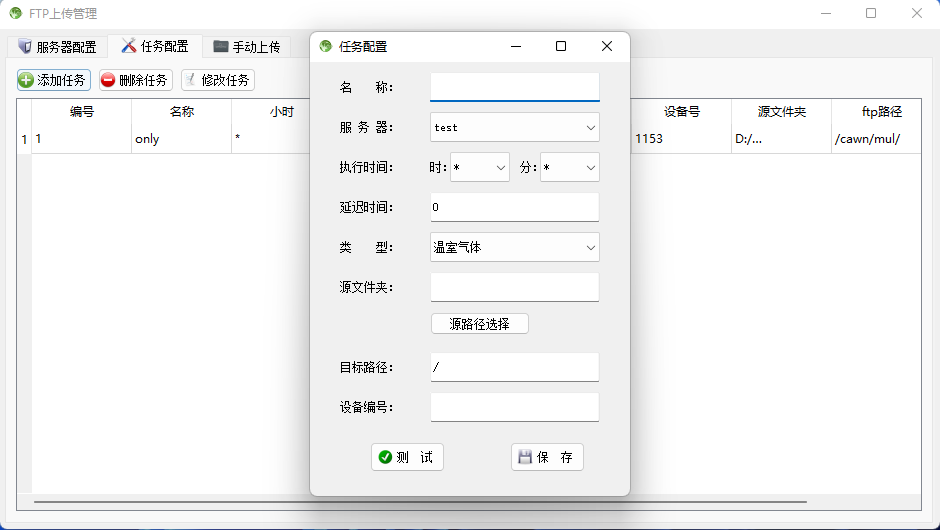Select row header 1 of the task table

click(x=24, y=139)
